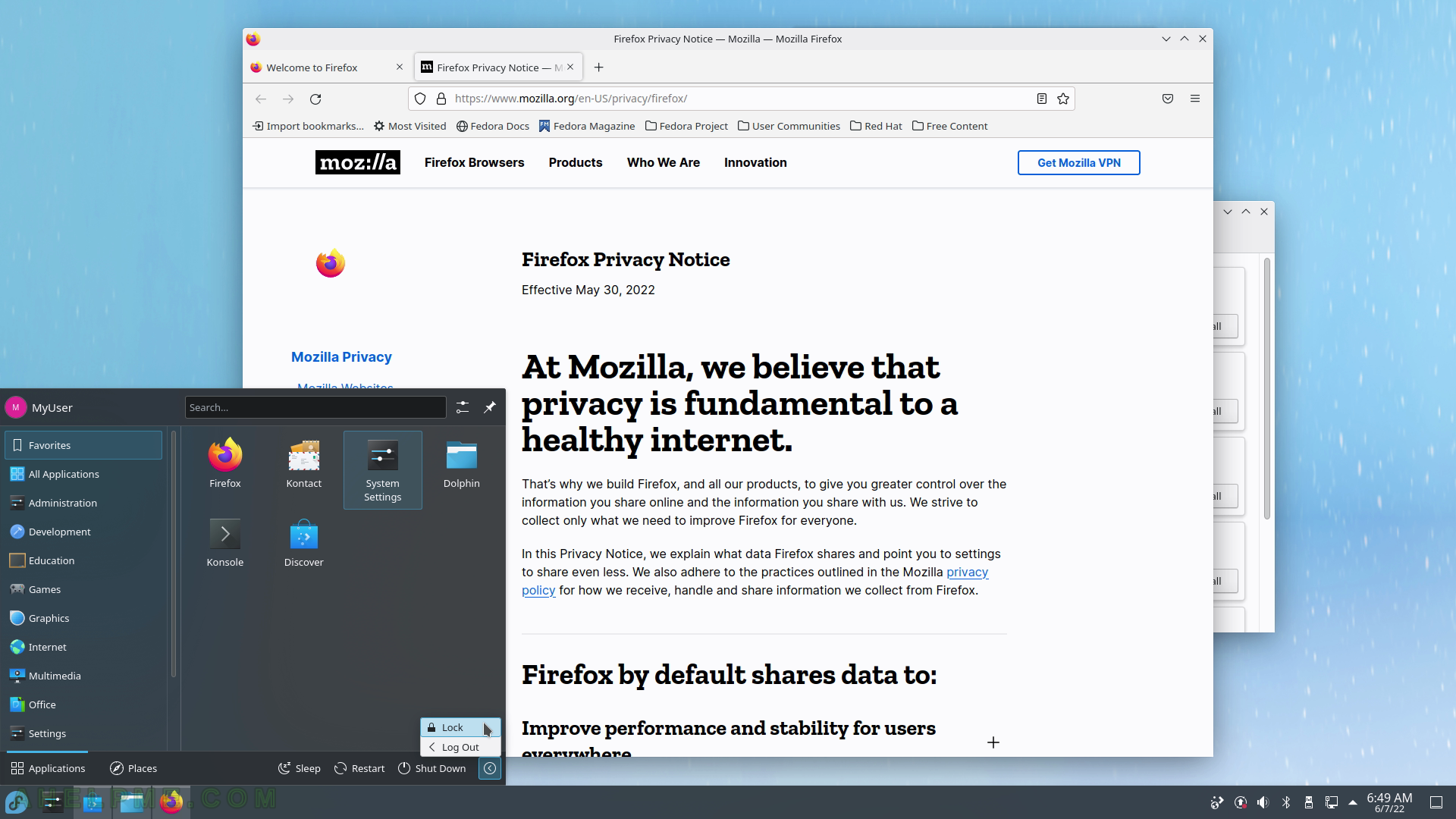Open a new Firefox tab
The height and width of the screenshot is (819, 1456).
599,67
